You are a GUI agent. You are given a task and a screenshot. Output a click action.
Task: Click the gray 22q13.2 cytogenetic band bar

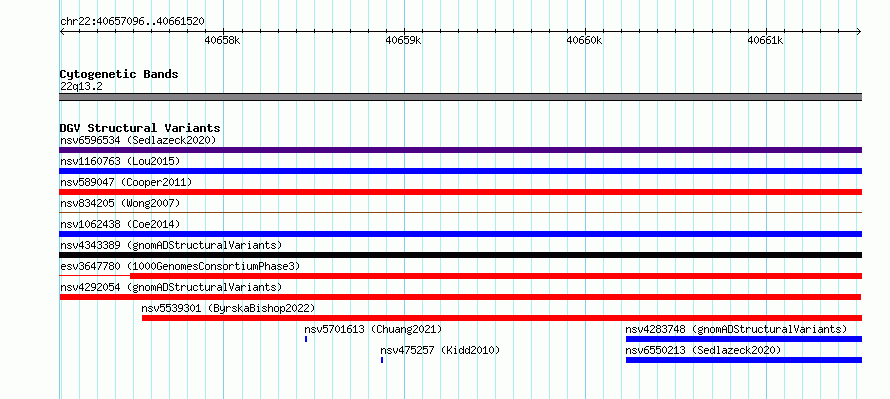pos(460,97)
